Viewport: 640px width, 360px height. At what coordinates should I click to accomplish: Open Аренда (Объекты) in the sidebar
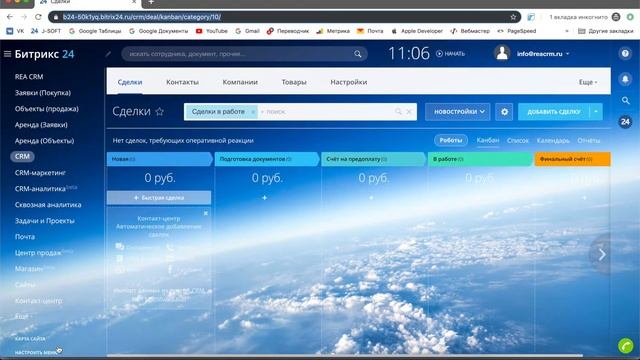(44, 140)
